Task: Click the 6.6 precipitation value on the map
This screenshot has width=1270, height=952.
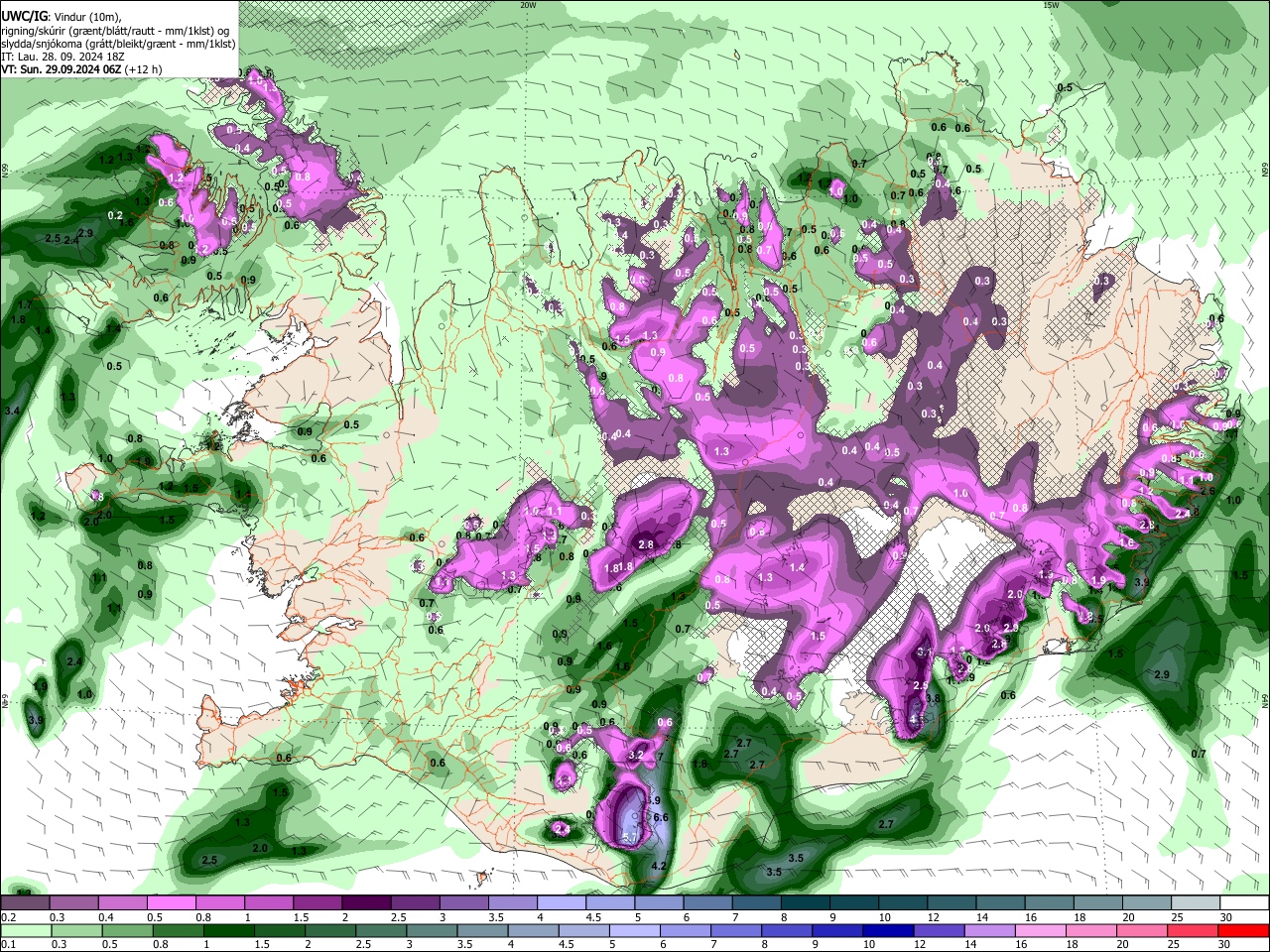Action: coord(662,817)
